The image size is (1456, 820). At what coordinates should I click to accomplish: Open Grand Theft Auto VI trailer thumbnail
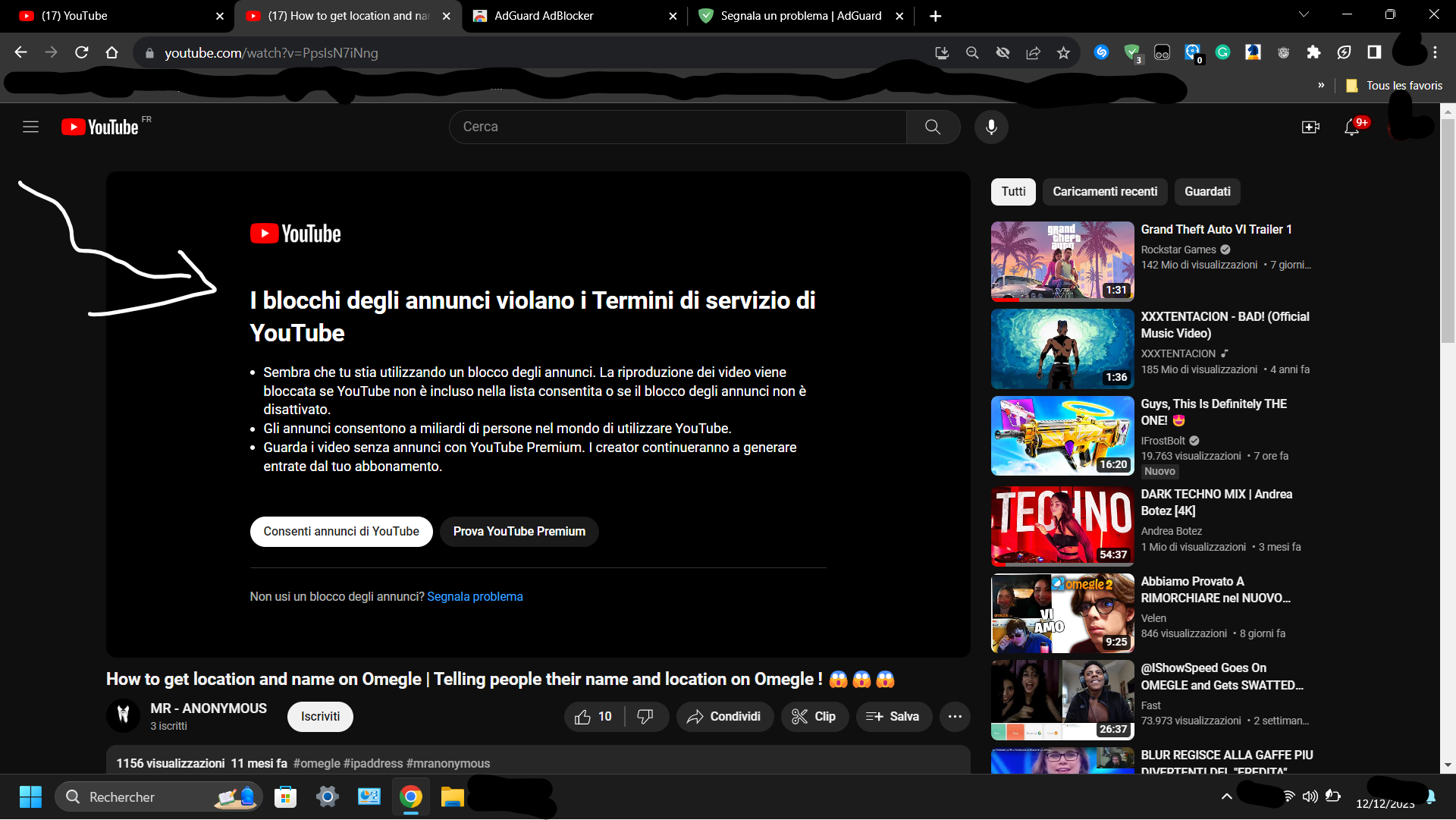click(1062, 261)
